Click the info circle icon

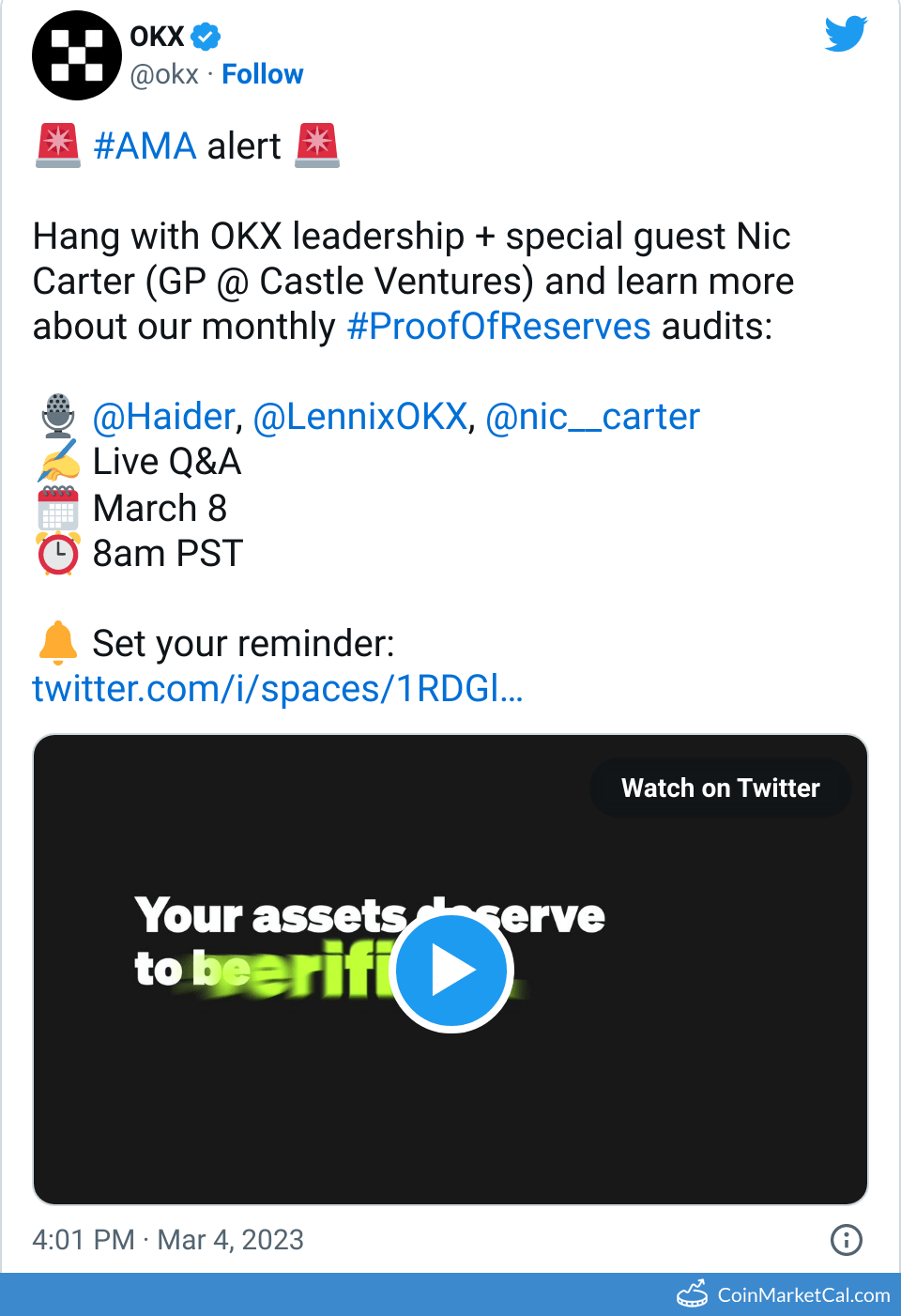tap(846, 1240)
